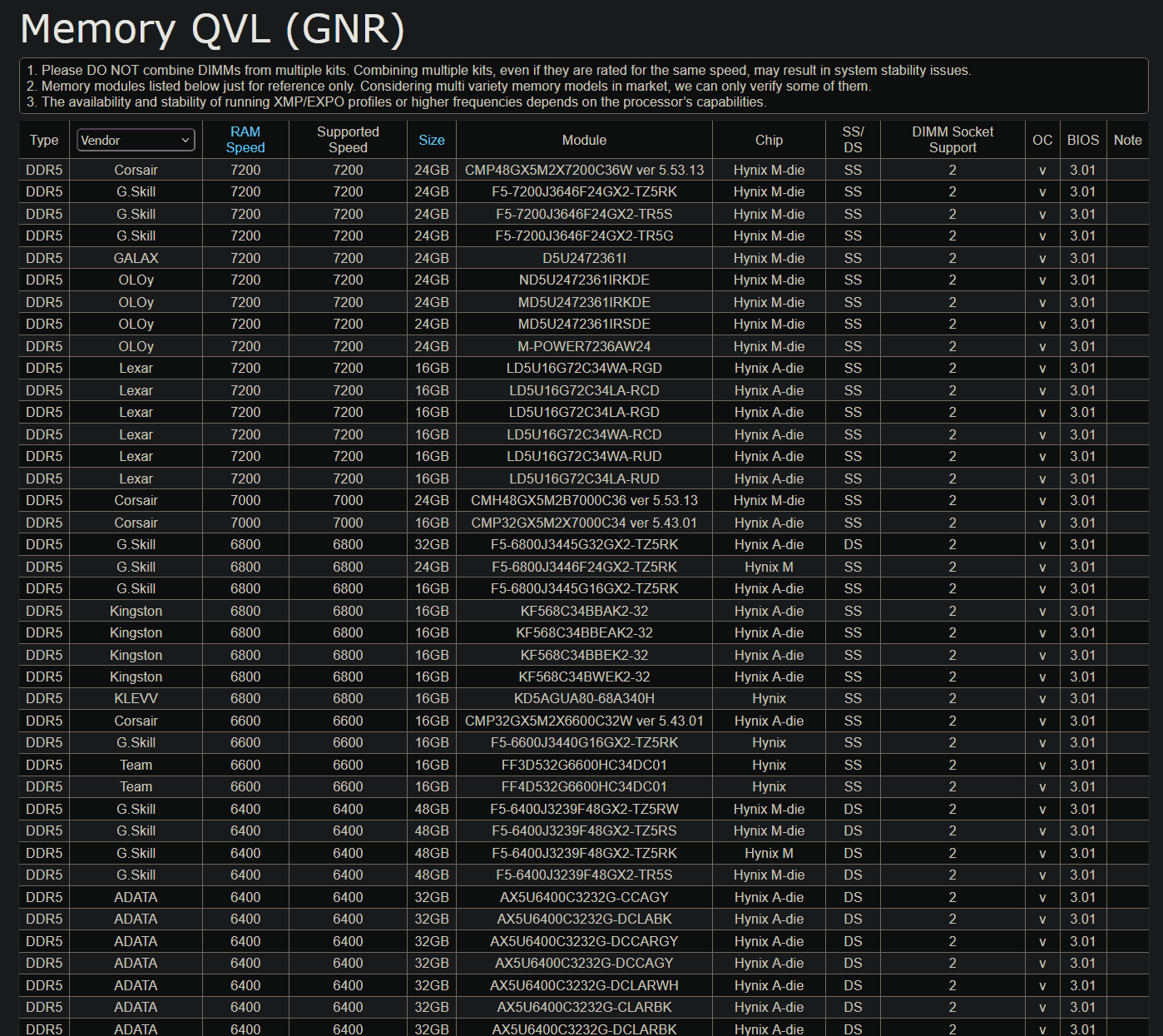Select module M-POWER7236AW24
Viewport: 1163px width, 1036px height.
click(584, 346)
